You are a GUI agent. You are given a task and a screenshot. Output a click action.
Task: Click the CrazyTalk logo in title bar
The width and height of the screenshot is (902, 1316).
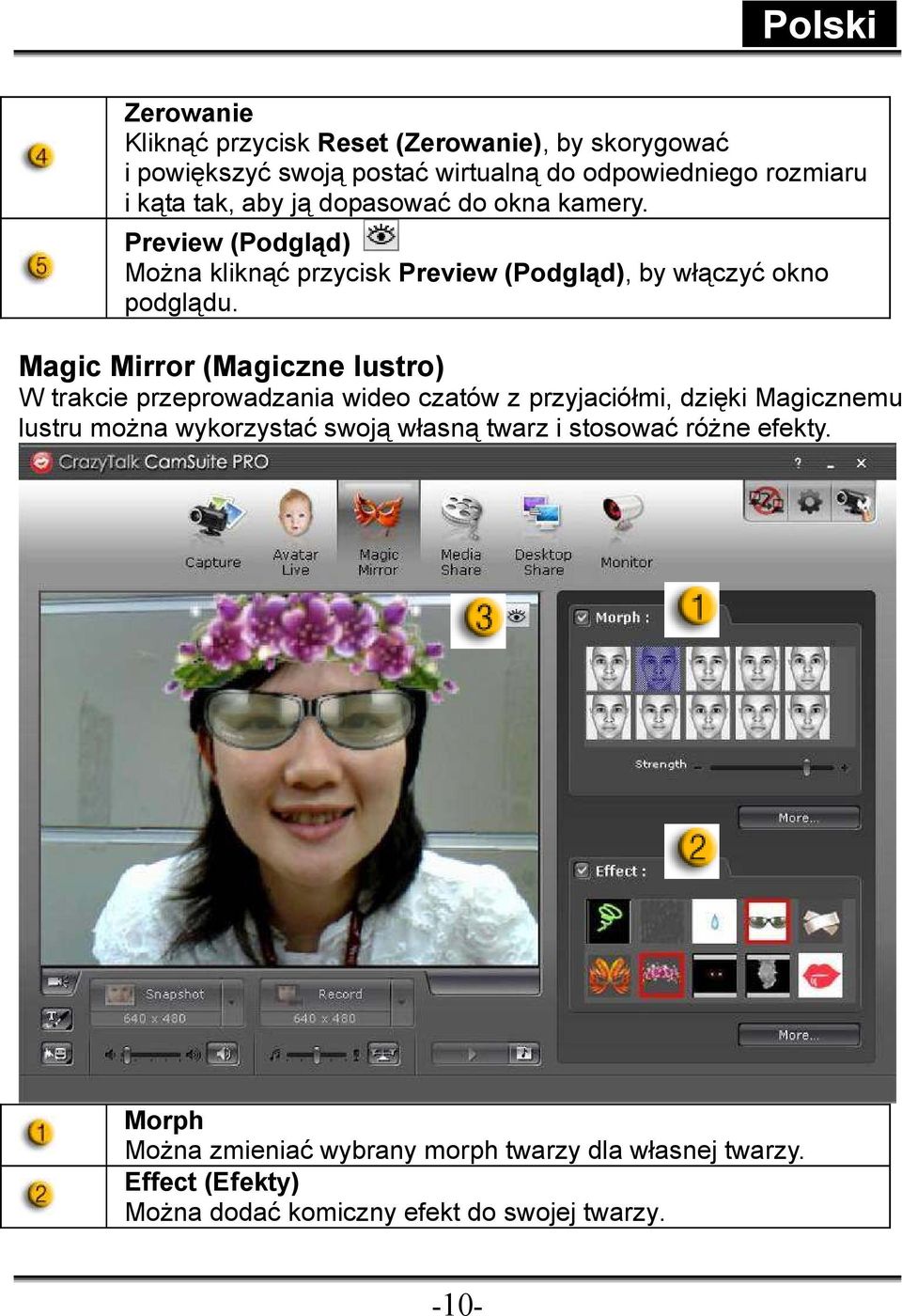(40, 462)
